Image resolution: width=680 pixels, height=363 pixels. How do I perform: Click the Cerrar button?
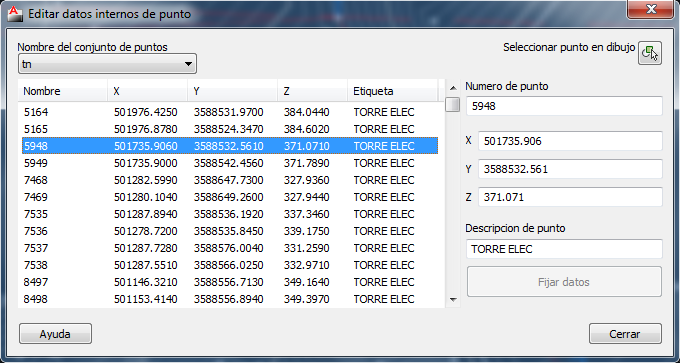tap(625, 334)
